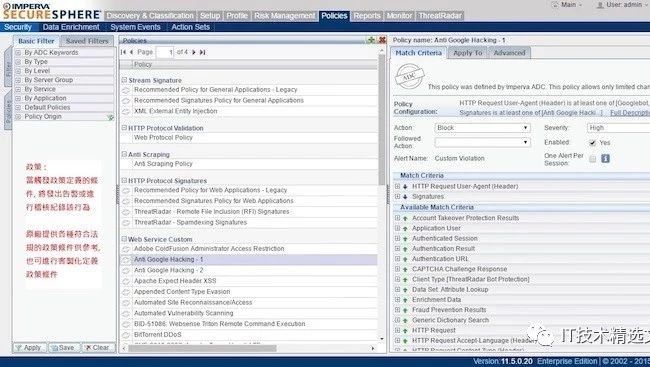This screenshot has width=650, height=367.
Task: Collapse the HTTP Protocol Signatures group
Action: point(124,180)
